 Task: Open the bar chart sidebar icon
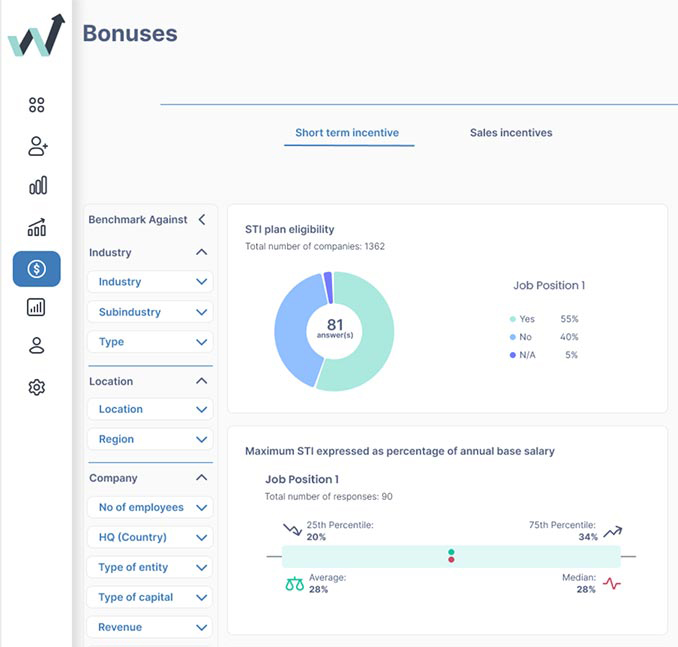pyautogui.click(x=37, y=186)
